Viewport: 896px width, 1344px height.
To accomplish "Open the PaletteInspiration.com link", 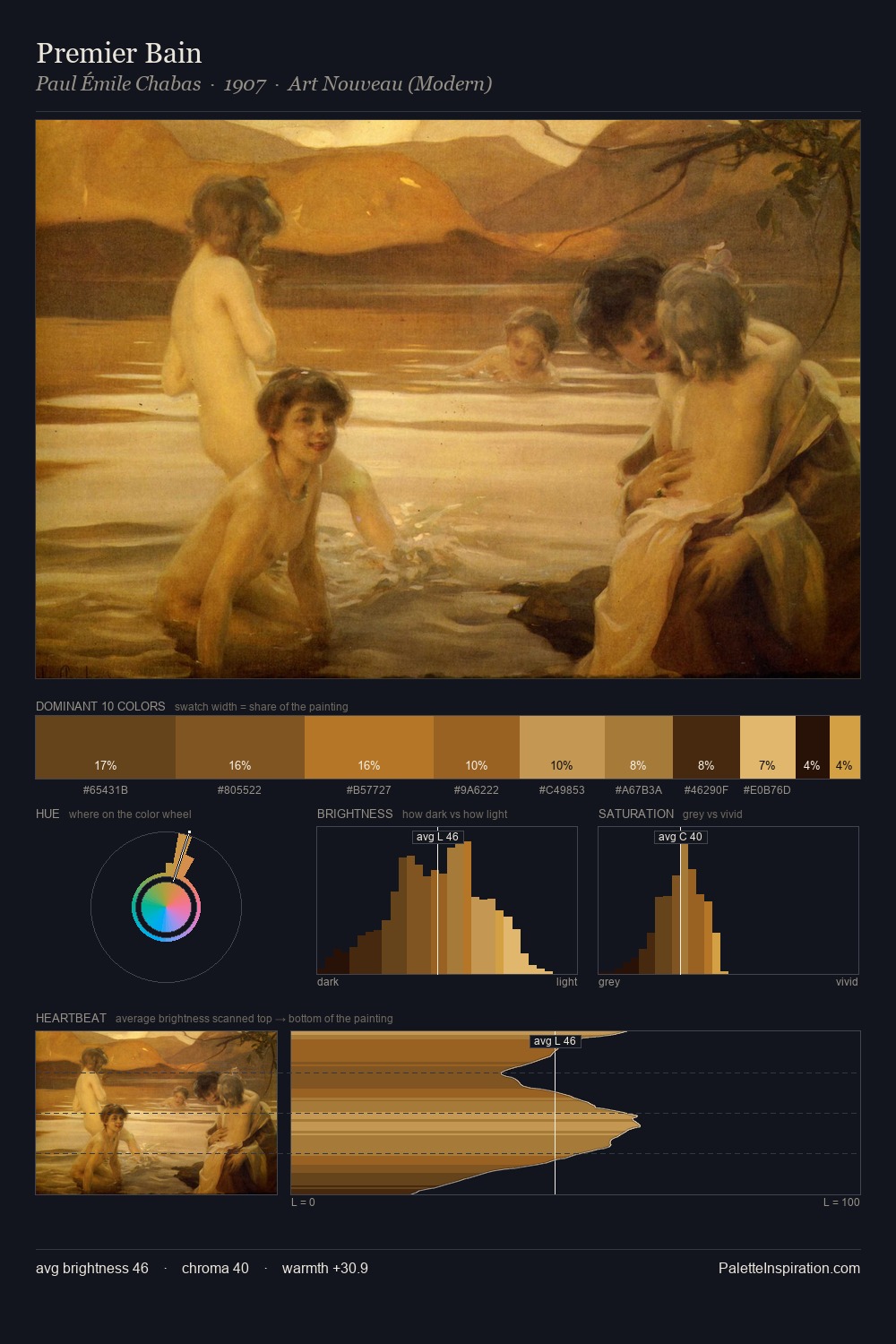I will pyautogui.click(x=789, y=1269).
